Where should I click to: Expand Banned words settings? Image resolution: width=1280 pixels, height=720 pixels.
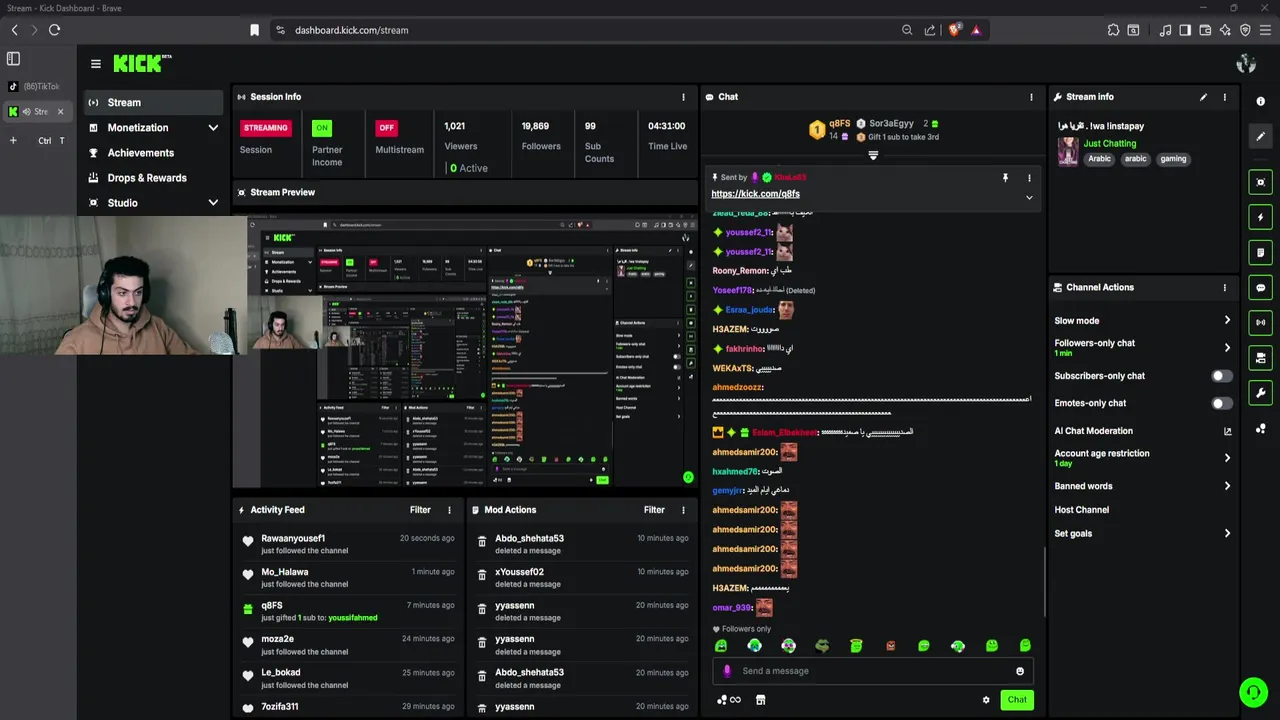click(x=1227, y=486)
